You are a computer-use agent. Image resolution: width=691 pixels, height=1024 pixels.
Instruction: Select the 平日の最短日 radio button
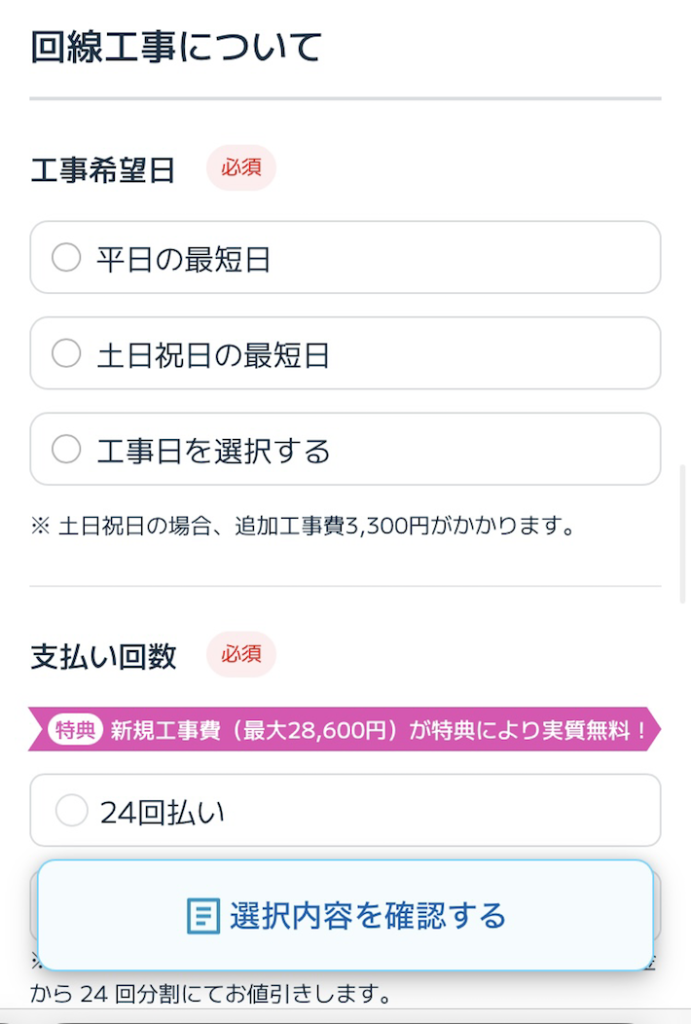(66, 257)
